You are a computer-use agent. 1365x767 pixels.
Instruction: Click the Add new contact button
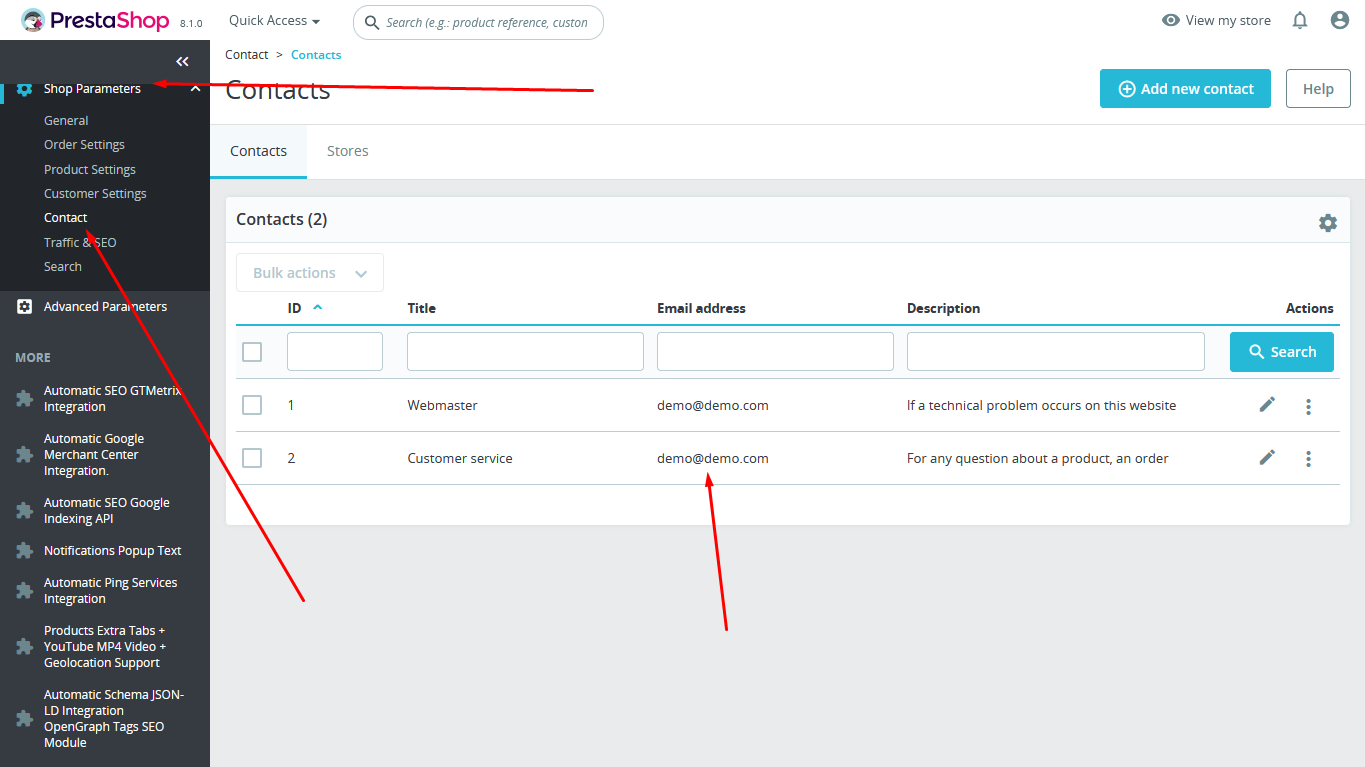tap(1185, 89)
